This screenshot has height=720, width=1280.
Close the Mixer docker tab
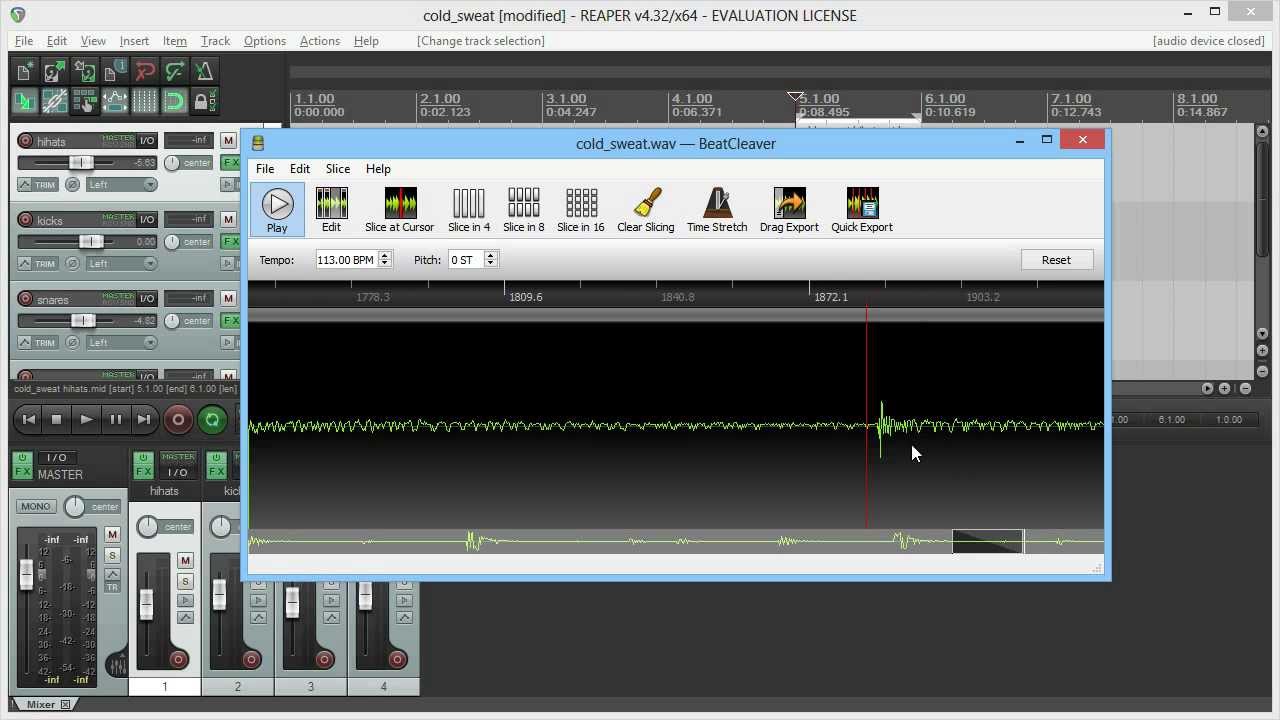(x=65, y=705)
